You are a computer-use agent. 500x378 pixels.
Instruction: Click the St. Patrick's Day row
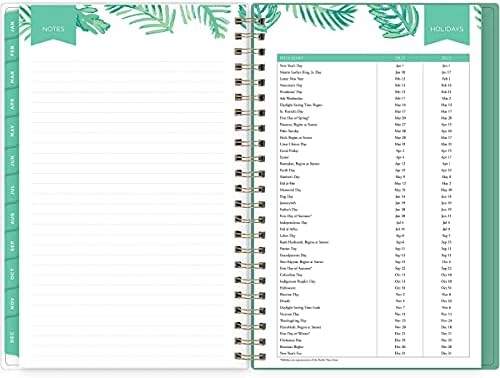point(373,111)
